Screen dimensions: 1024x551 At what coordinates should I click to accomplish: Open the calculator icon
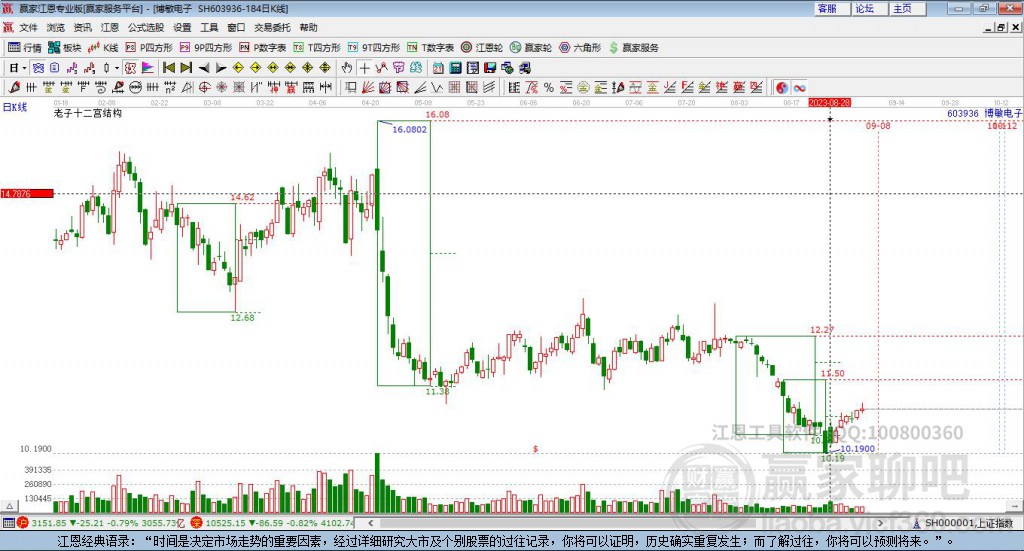(455, 68)
